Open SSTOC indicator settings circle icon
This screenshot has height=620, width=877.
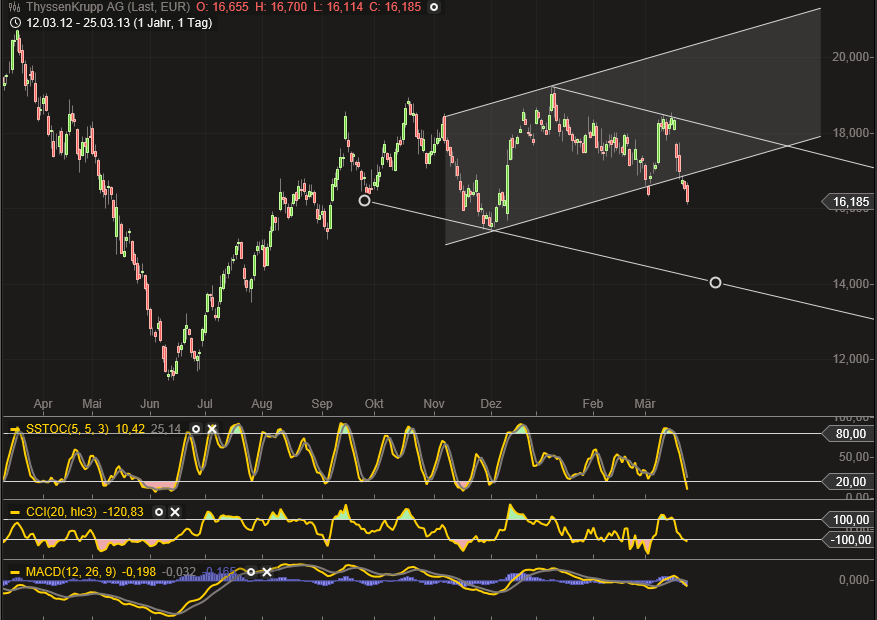point(196,429)
